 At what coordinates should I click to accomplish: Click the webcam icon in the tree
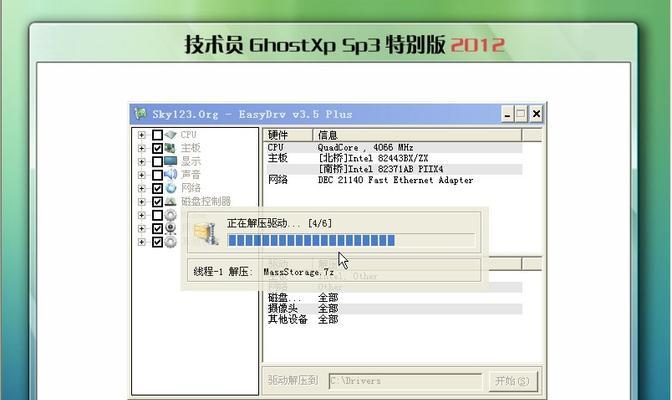click(171, 228)
